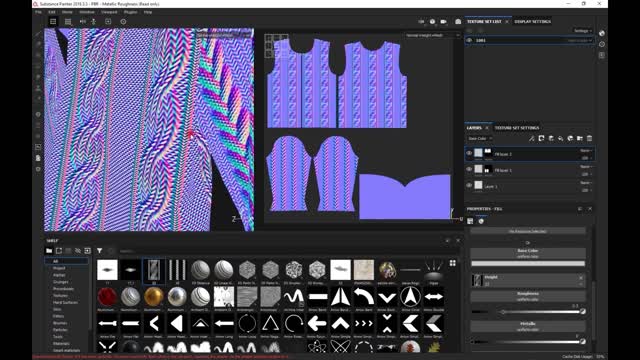This screenshot has height=360, width=640.
Task: Click the video camera icon above viewport
Action: click(x=443, y=22)
